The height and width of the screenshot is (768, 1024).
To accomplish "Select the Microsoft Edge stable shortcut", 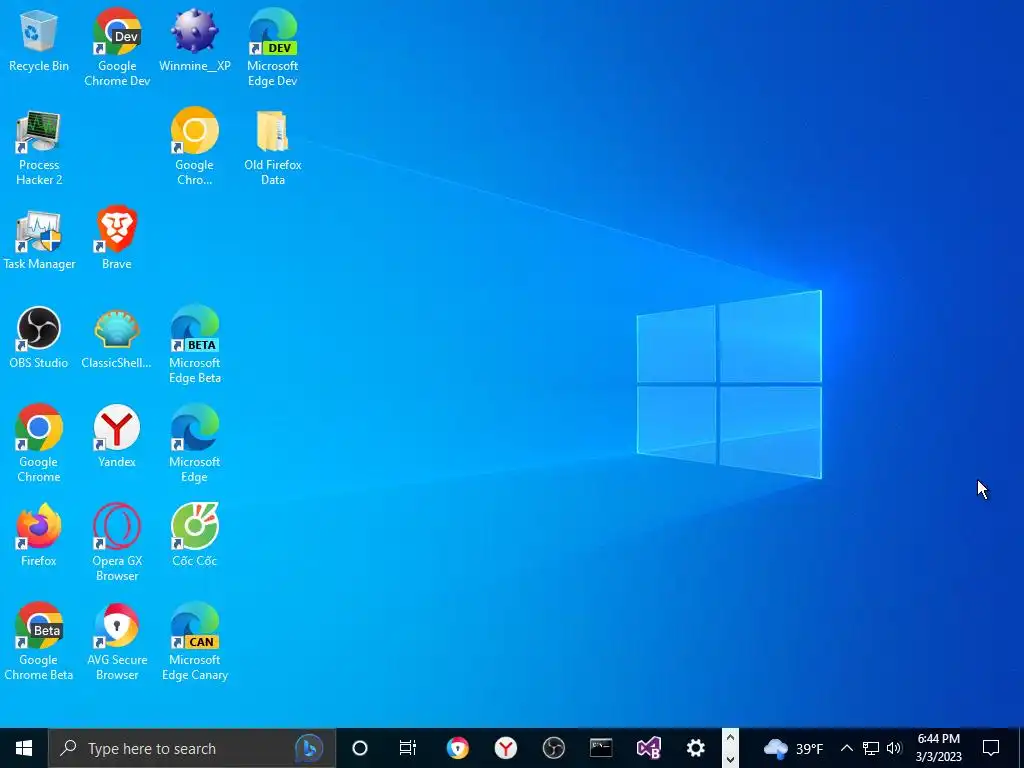I will pyautogui.click(x=195, y=443).
